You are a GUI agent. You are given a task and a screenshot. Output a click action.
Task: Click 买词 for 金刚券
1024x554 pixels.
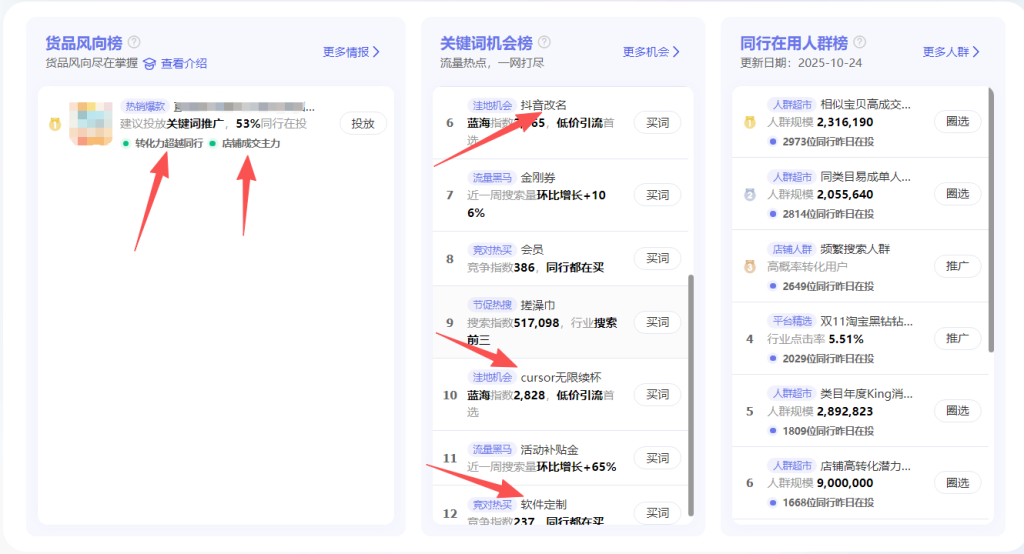pyautogui.click(x=657, y=195)
